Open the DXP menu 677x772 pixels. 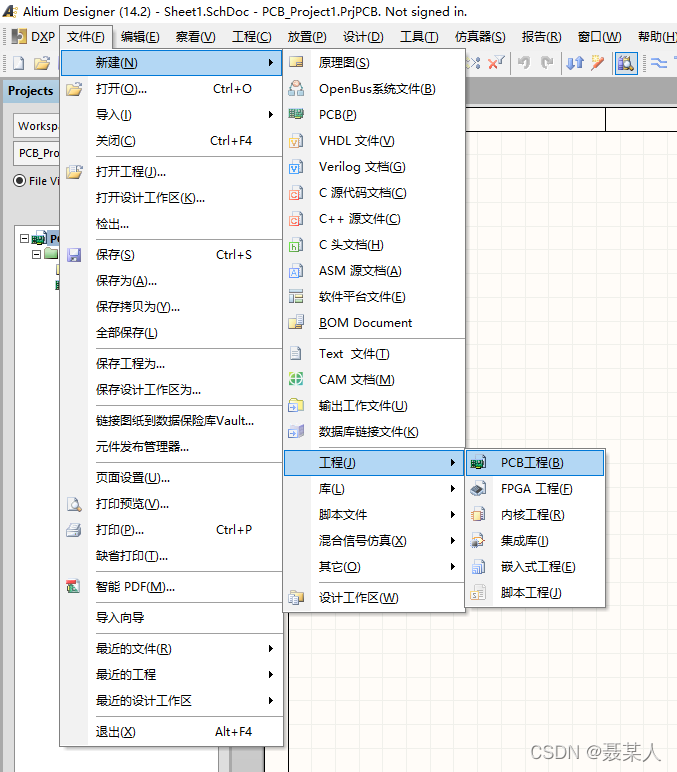pos(33,37)
